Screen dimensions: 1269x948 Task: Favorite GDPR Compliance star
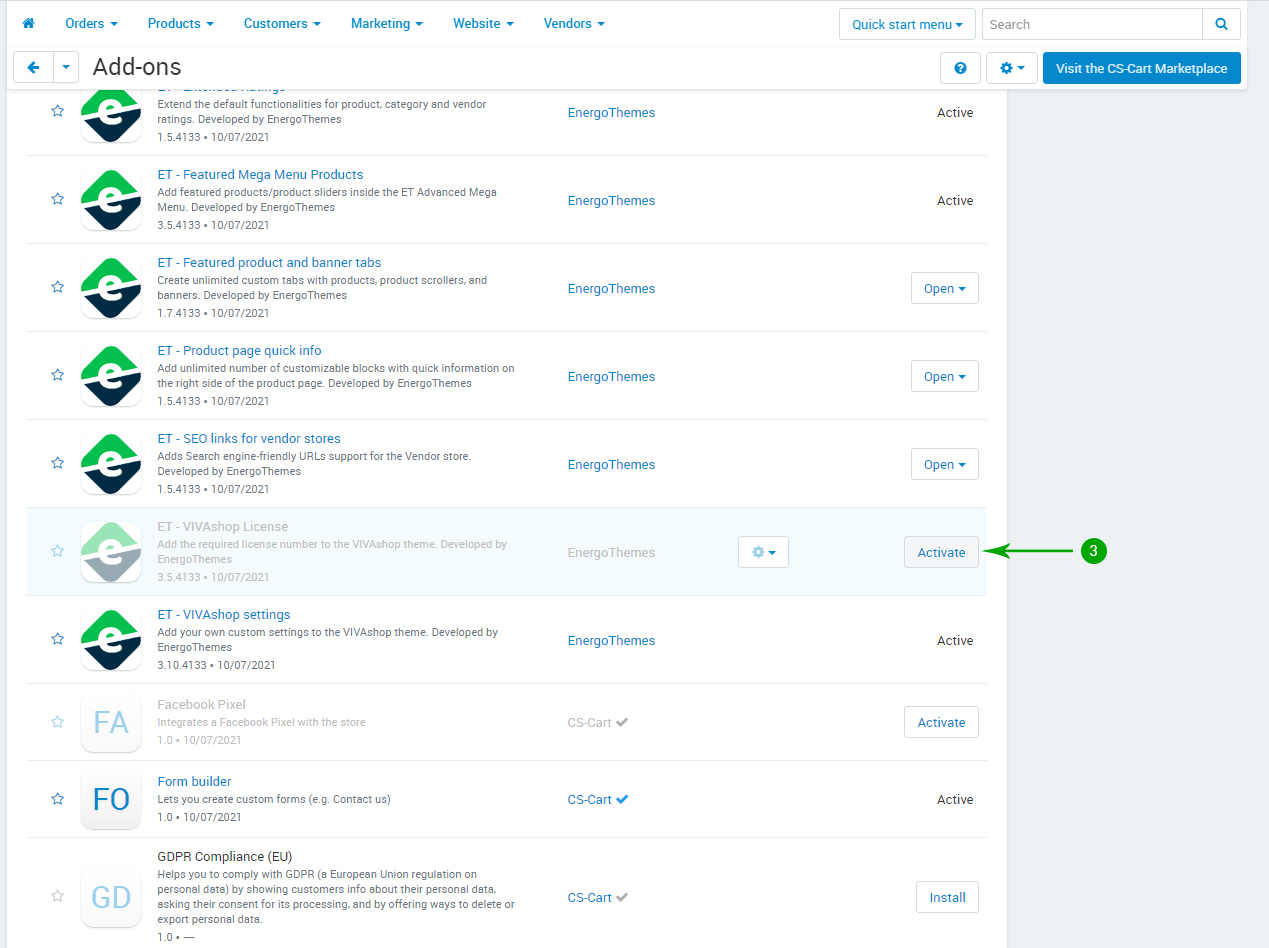click(57, 896)
